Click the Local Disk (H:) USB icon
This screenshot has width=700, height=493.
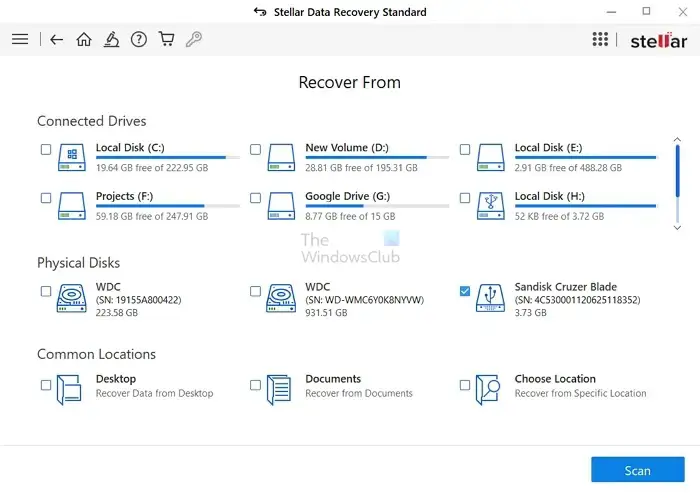coord(490,205)
